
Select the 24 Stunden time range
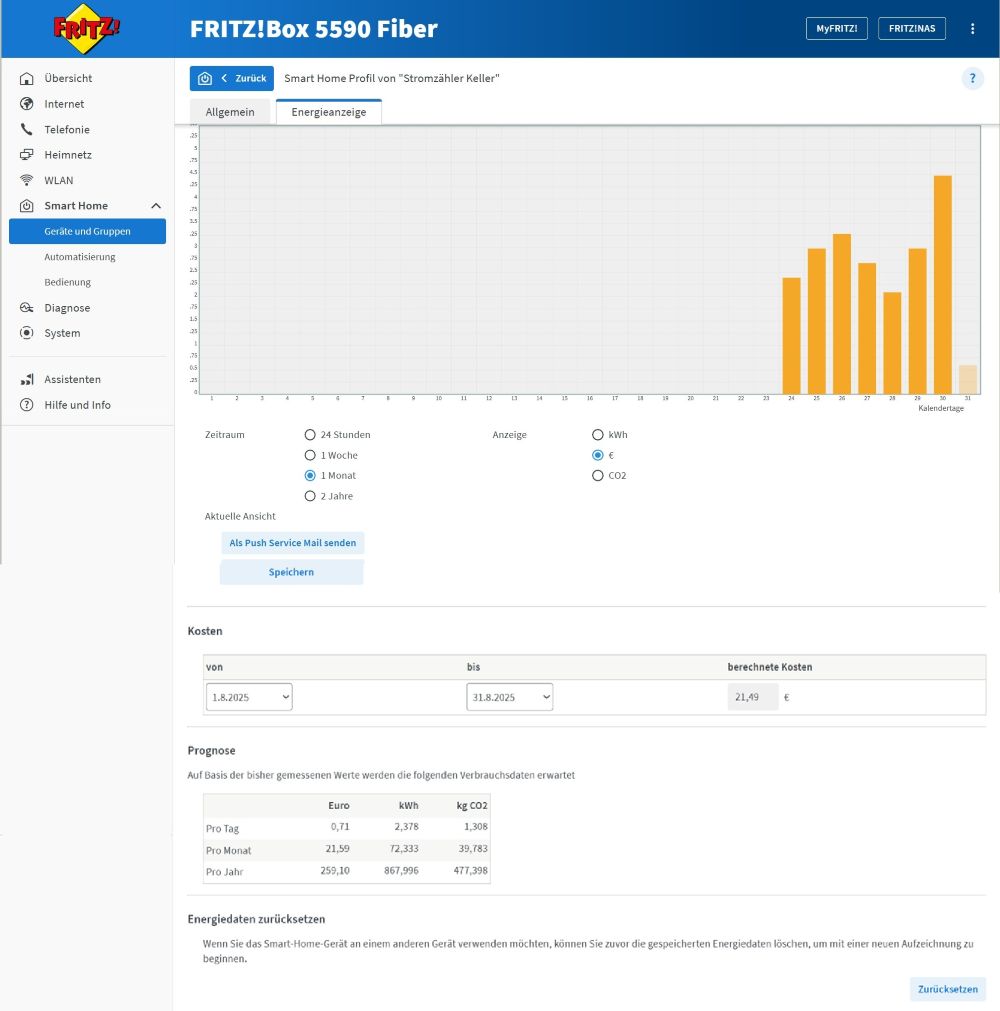tap(310, 435)
